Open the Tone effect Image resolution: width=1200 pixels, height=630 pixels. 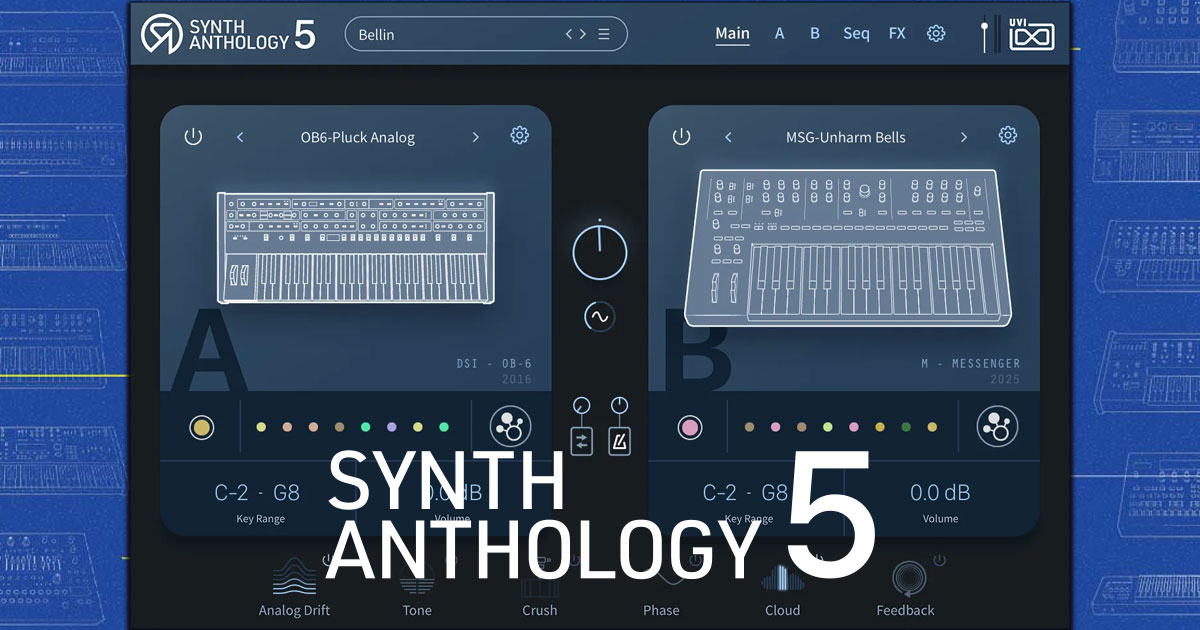point(417,590)
